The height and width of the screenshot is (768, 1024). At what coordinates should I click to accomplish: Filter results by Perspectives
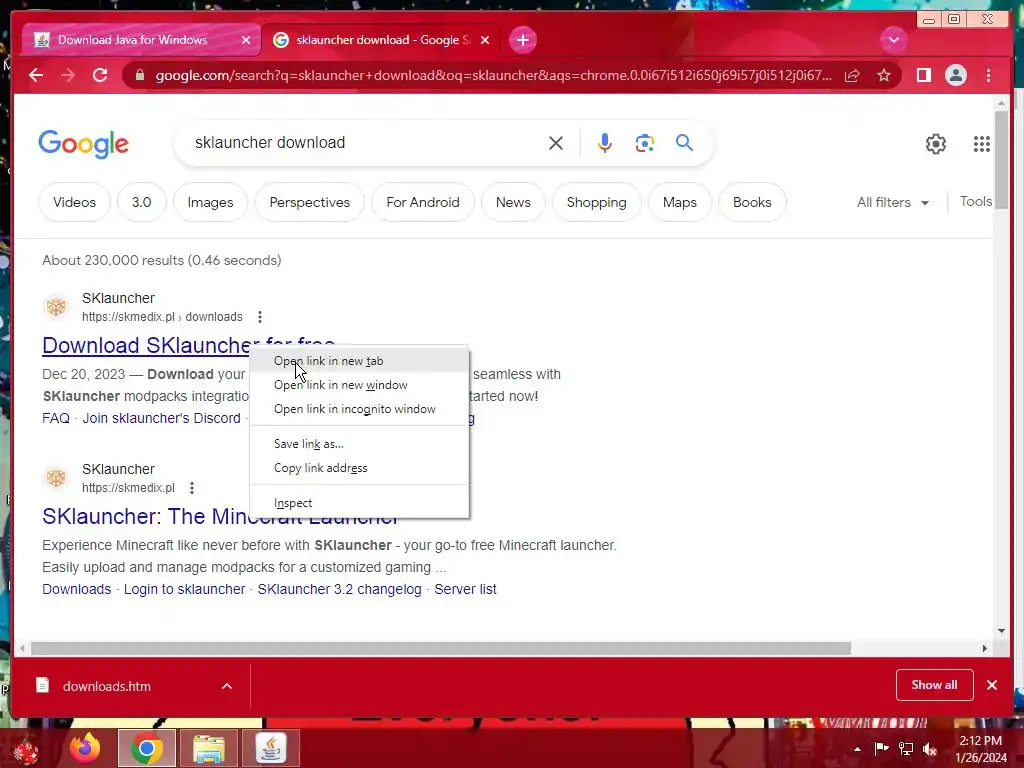pyautogui.click(x=310, y=202)
